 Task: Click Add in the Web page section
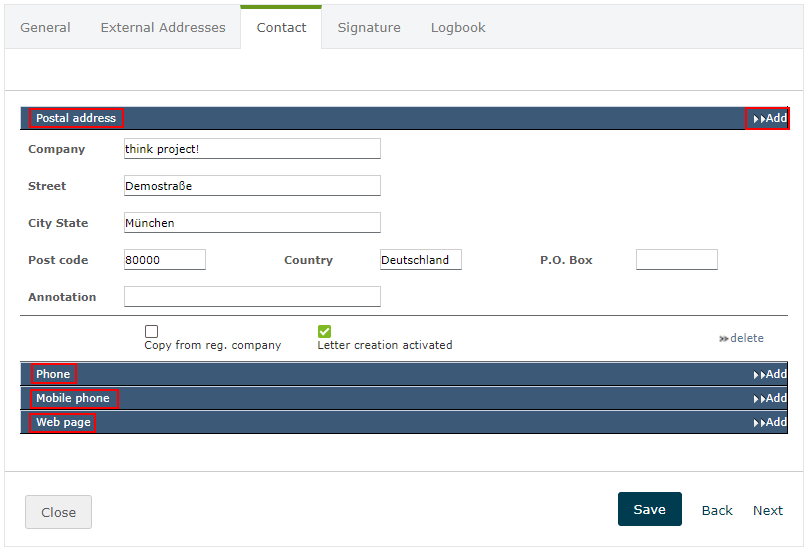(770, 422)
